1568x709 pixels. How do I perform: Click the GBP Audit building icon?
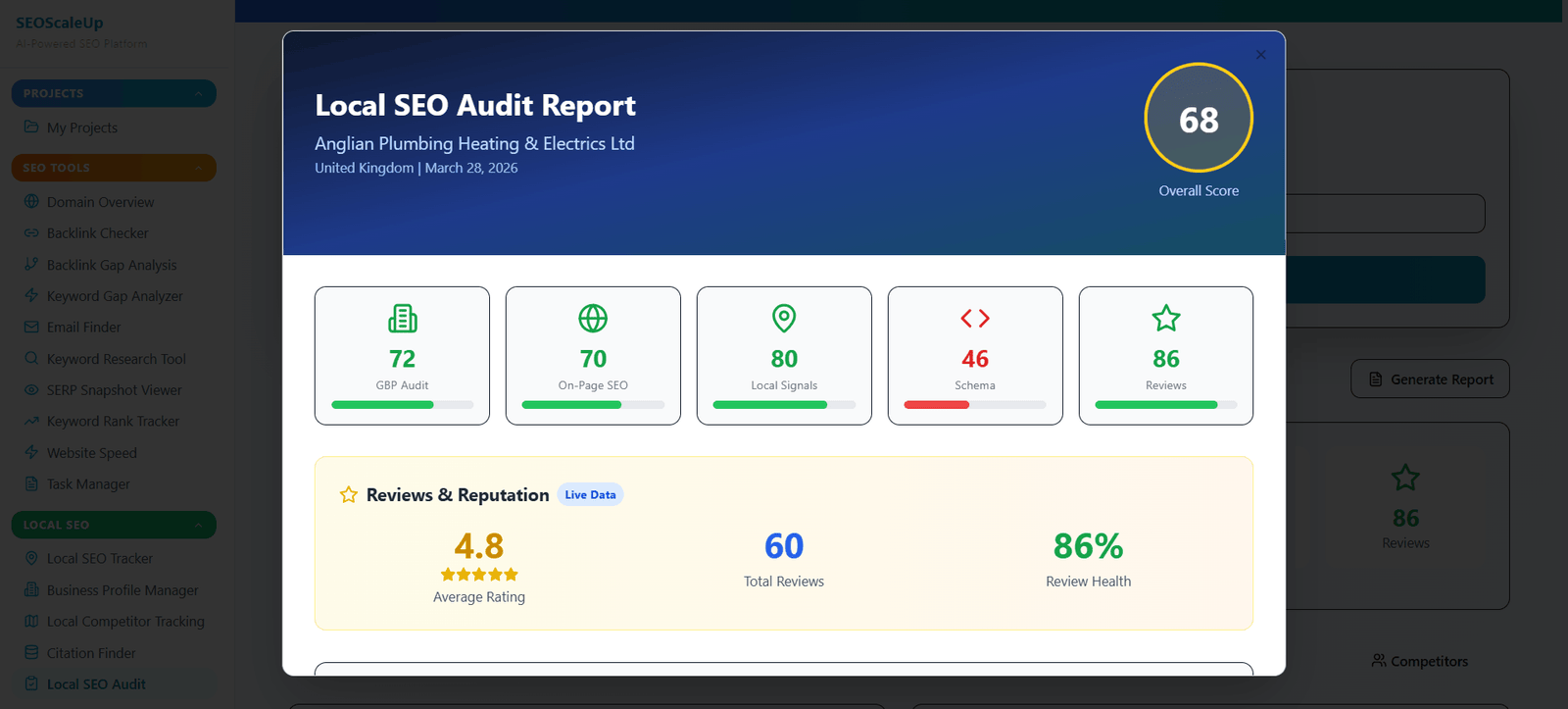click(x=402, y=319)
